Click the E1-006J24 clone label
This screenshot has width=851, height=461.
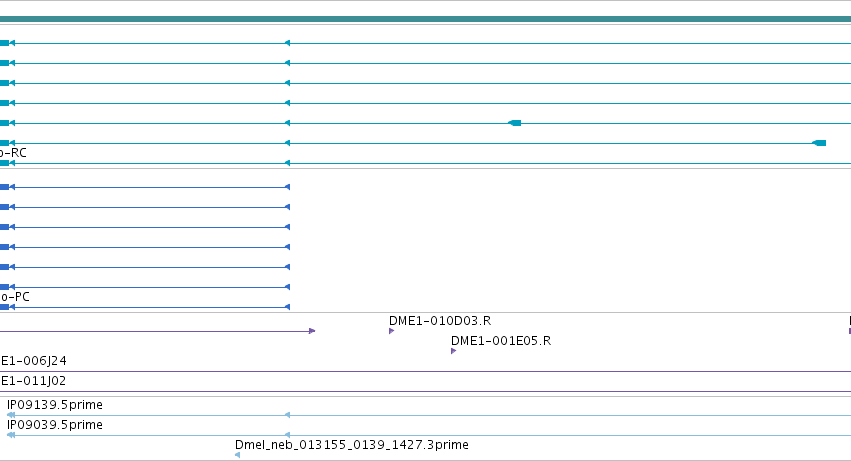pos(33,361)
